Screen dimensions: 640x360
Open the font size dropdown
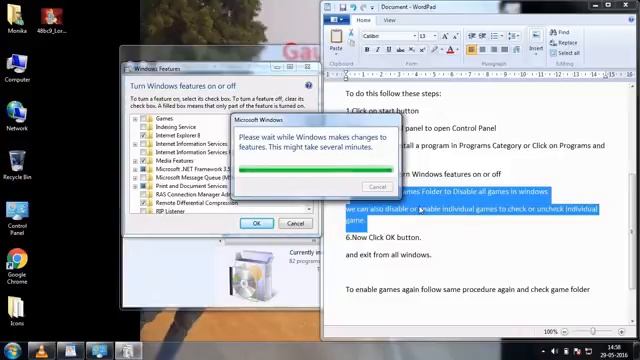point(435,36)
